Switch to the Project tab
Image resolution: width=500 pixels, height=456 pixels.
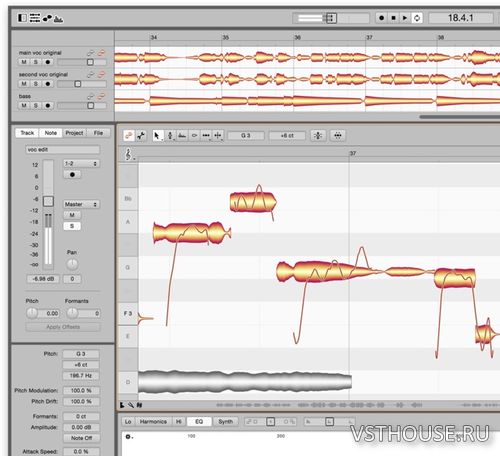pos(74,133)
